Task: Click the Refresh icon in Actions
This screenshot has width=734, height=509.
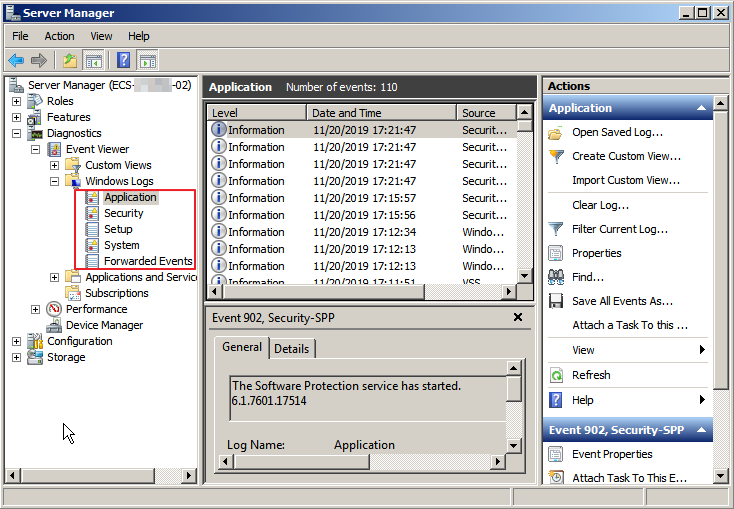Action: pos(556,375)
